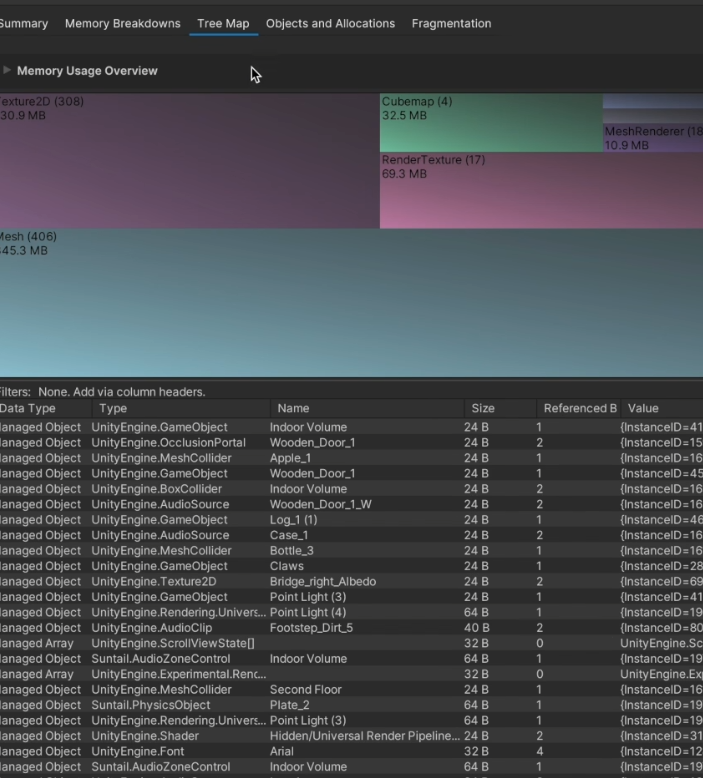Click the UnityEngine.Texture2D type cell
This screenshot has width=703, height=778.
pos(153,581)
